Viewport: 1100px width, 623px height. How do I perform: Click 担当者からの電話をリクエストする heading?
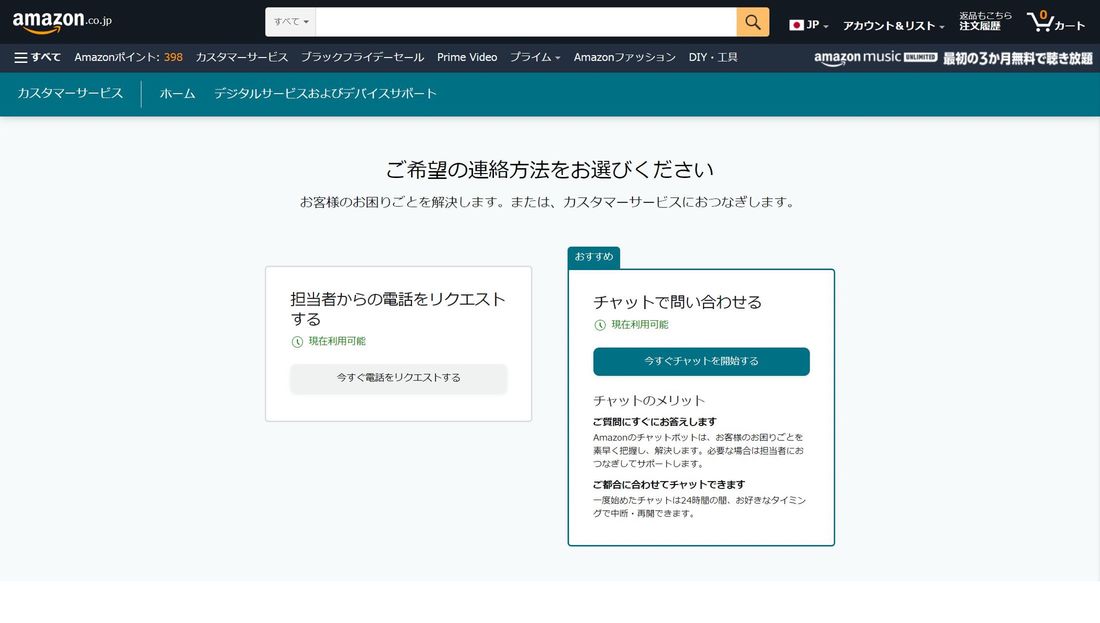pos(398,309)
